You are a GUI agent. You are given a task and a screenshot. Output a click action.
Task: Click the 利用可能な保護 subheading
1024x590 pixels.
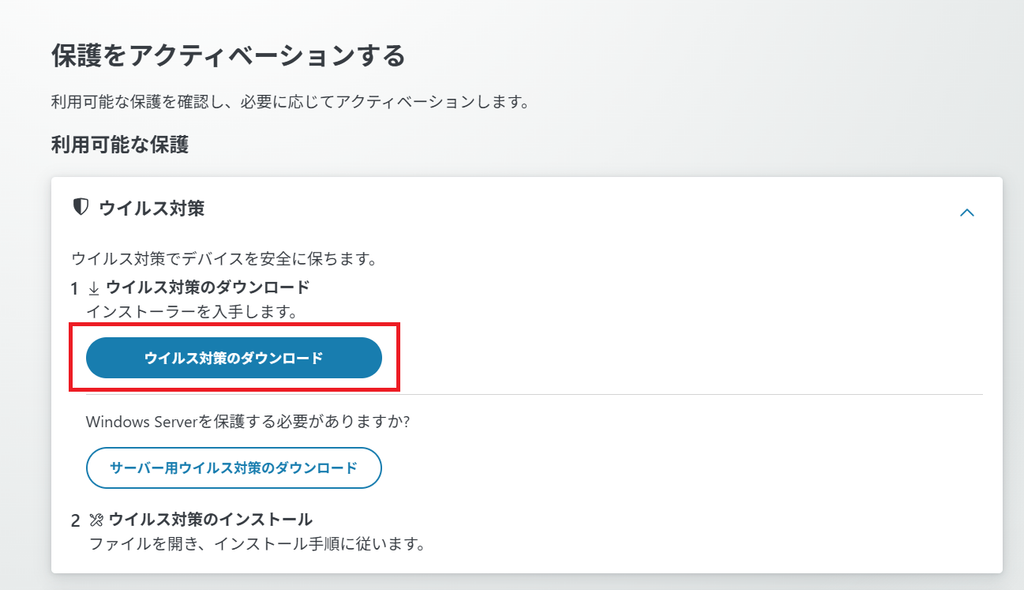120,144
